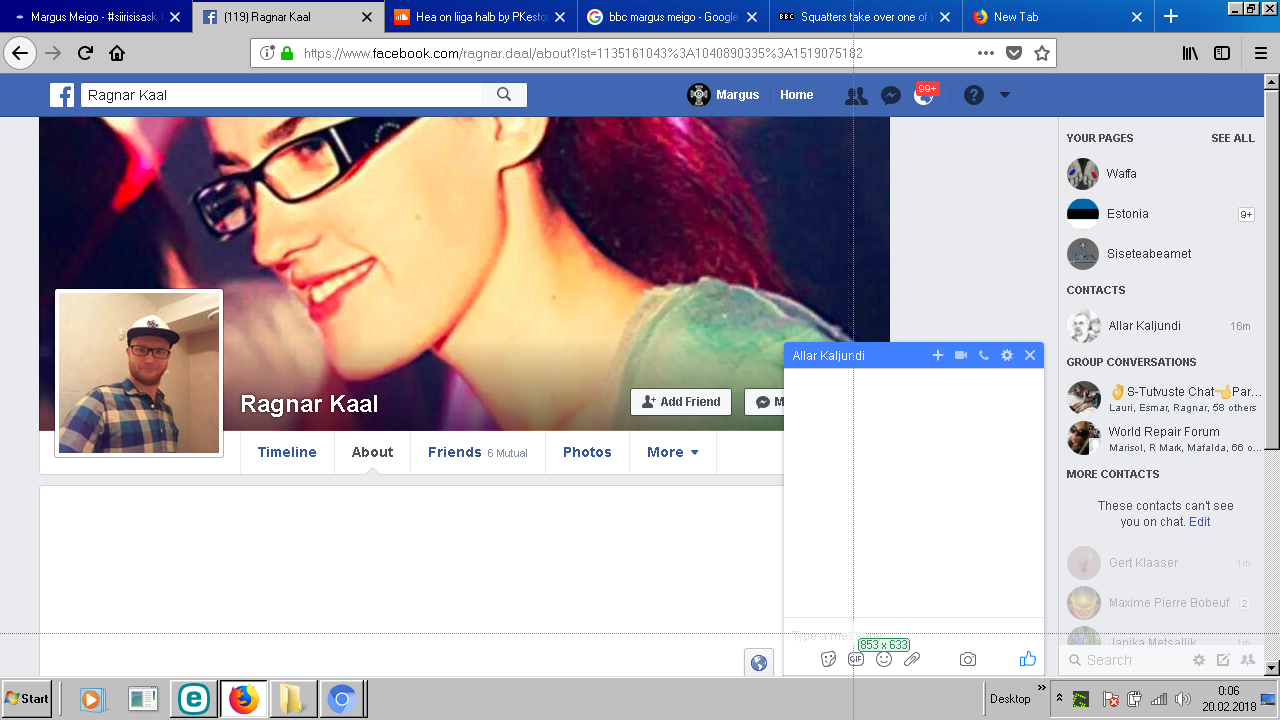Reload the current Facebook page
This screenshot has width=1280, height=720.
86,53
